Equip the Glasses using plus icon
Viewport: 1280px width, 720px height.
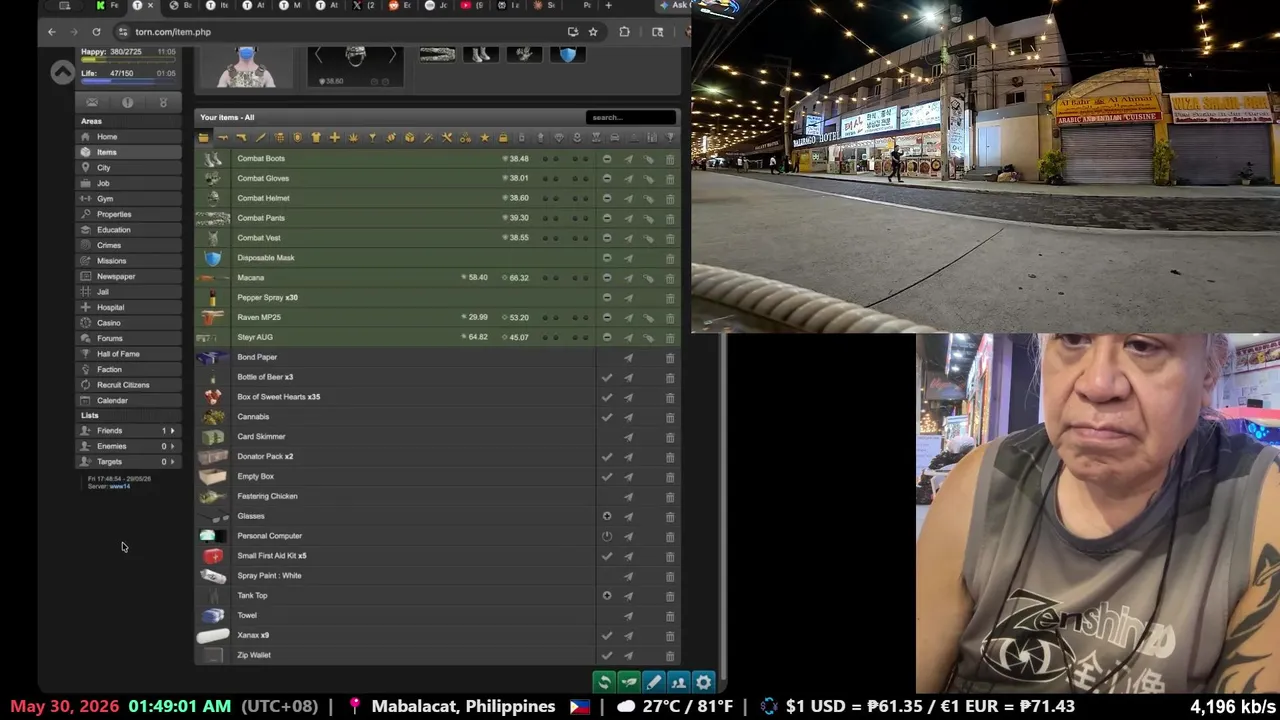pos(607,516)
